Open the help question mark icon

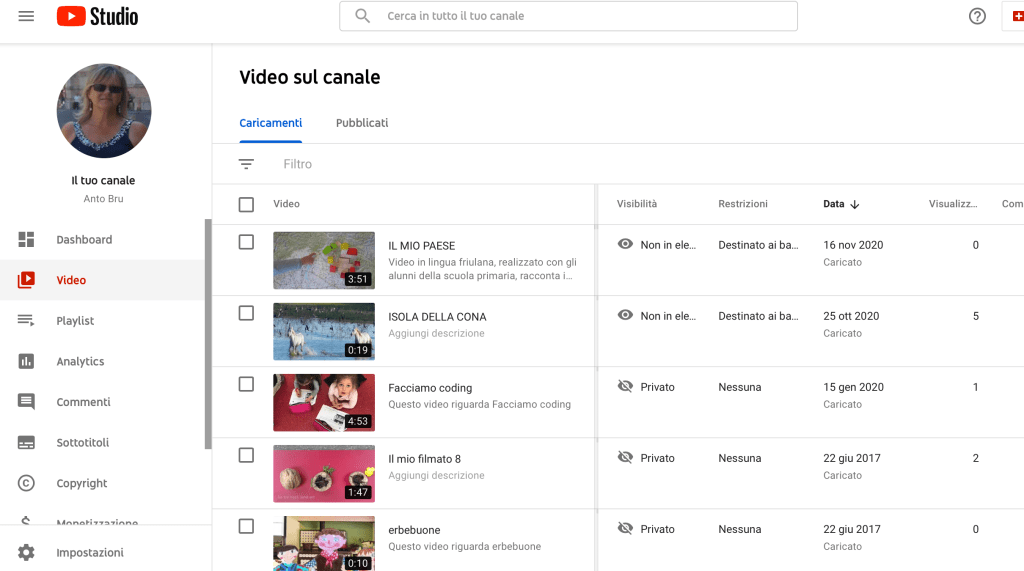click(977, 16)
